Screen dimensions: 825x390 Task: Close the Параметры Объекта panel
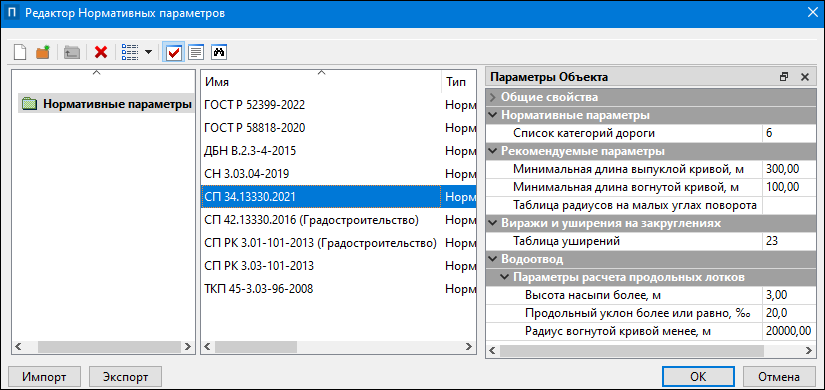[804, 77]
